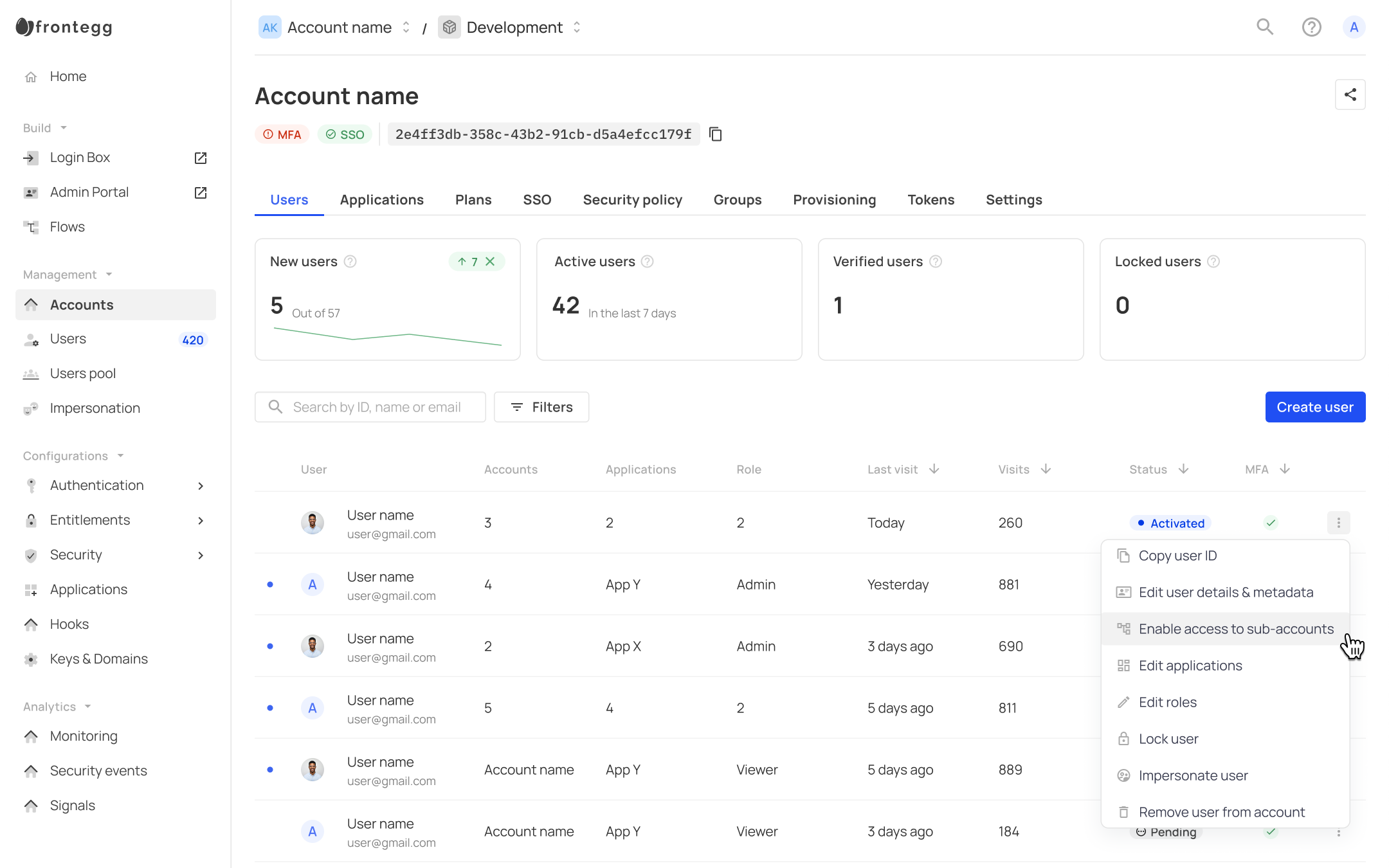This screenshot has height=868, width=1389.
Task: Show info tooltip for Active users
Action: click(648, 262)
